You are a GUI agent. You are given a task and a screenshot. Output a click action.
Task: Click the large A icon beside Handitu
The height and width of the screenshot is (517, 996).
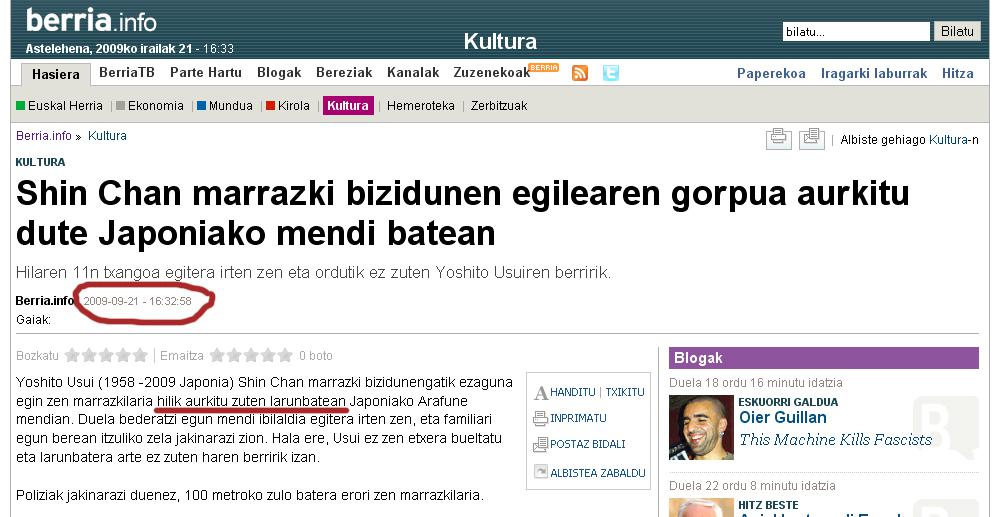(x=541, y=393)
